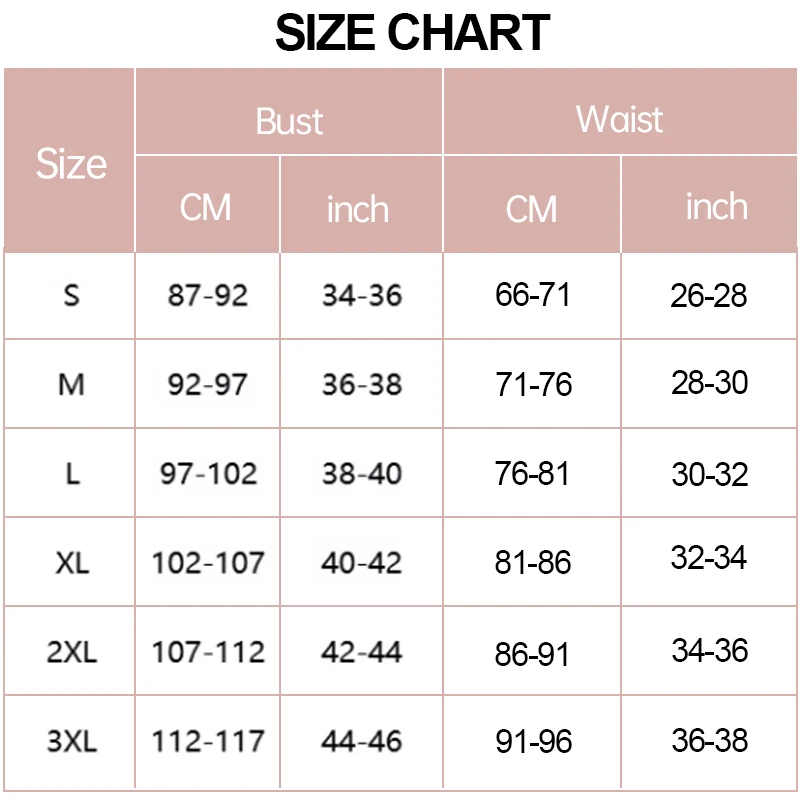Viewport: 800px width, 800px height.
Task: Click the 87-92 bust cell
Action: [208, 295]
